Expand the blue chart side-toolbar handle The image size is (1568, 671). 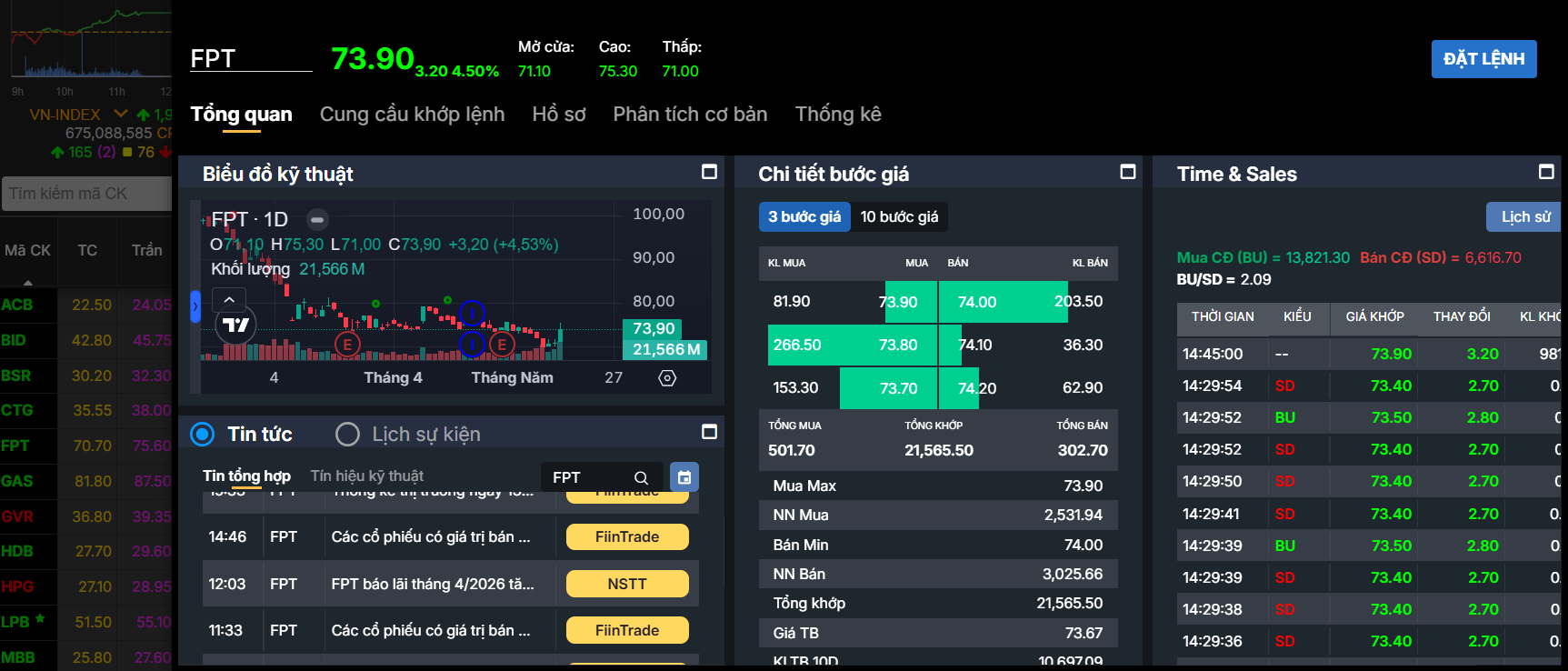pos(195,306)
